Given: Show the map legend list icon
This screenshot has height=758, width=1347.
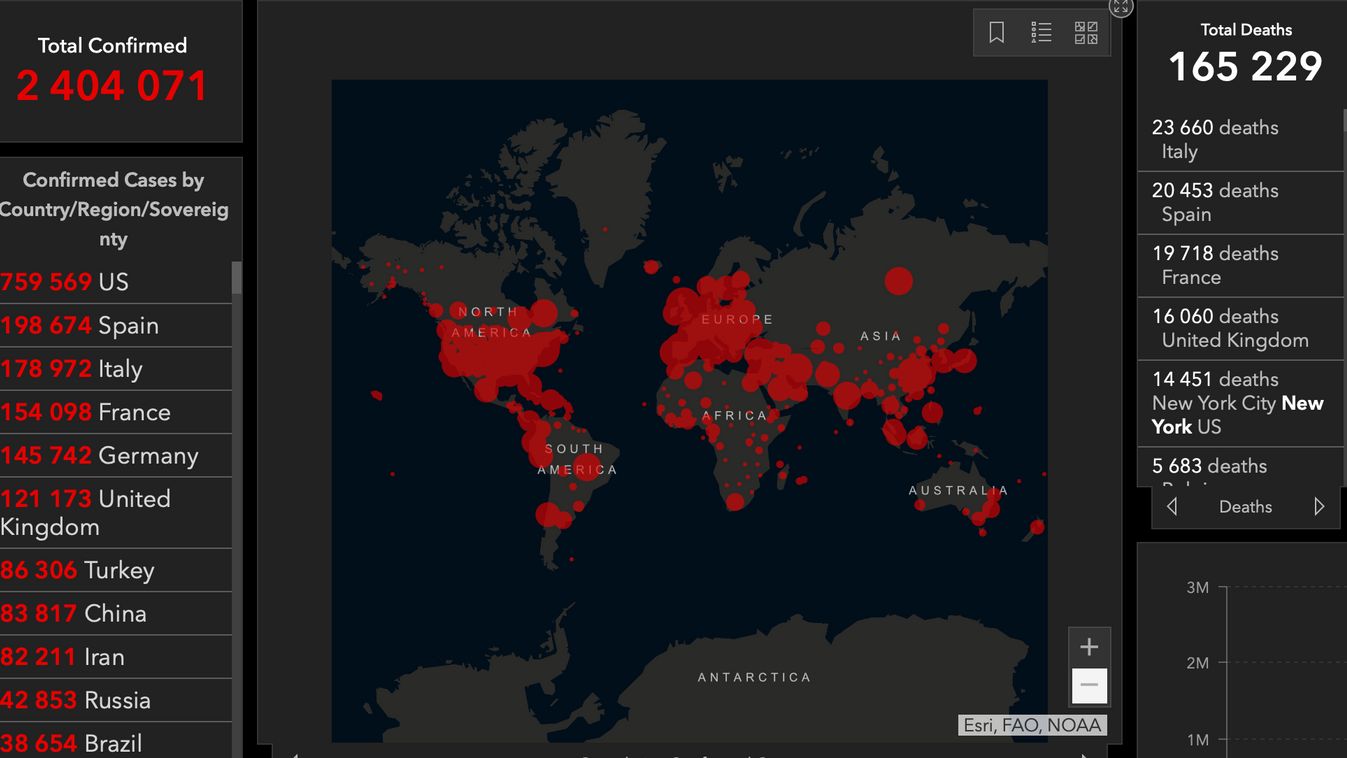Looking at the screenshot, I should [1041, 33].
